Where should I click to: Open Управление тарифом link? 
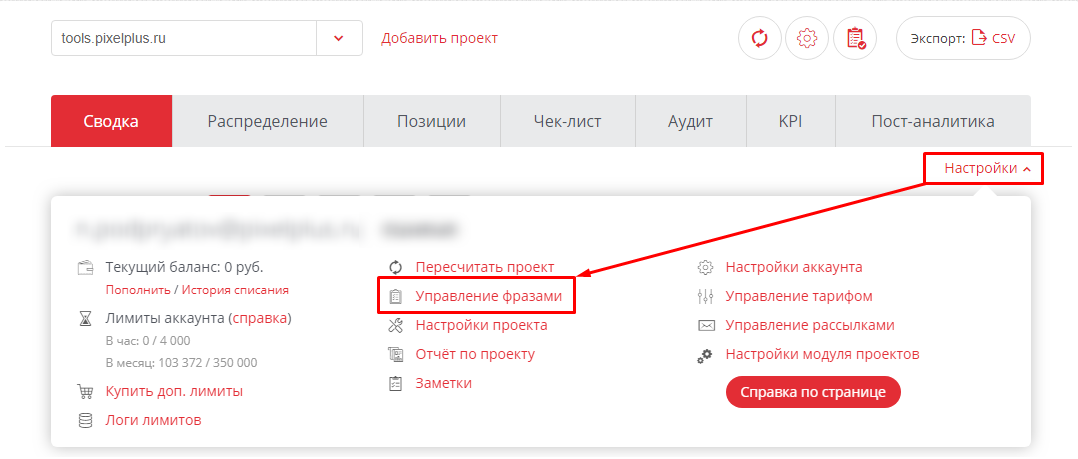click(x=799, y=296)
